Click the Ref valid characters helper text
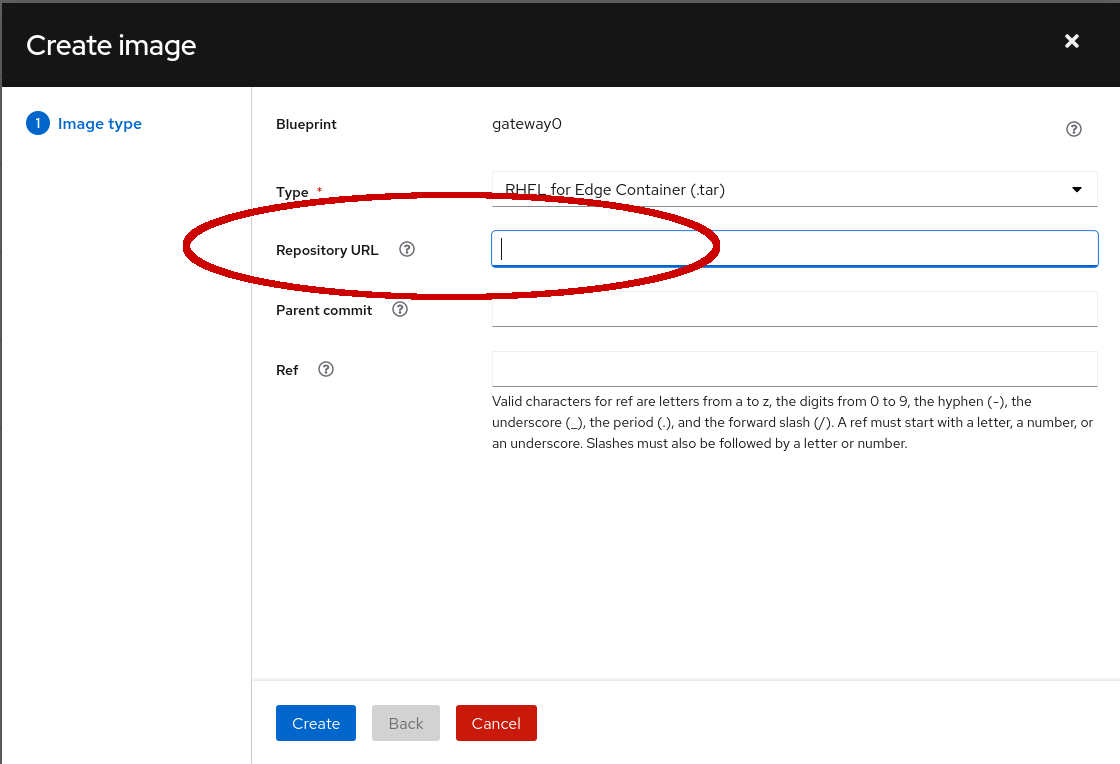This screenshot has width=1120, height=764. [792, 422]
